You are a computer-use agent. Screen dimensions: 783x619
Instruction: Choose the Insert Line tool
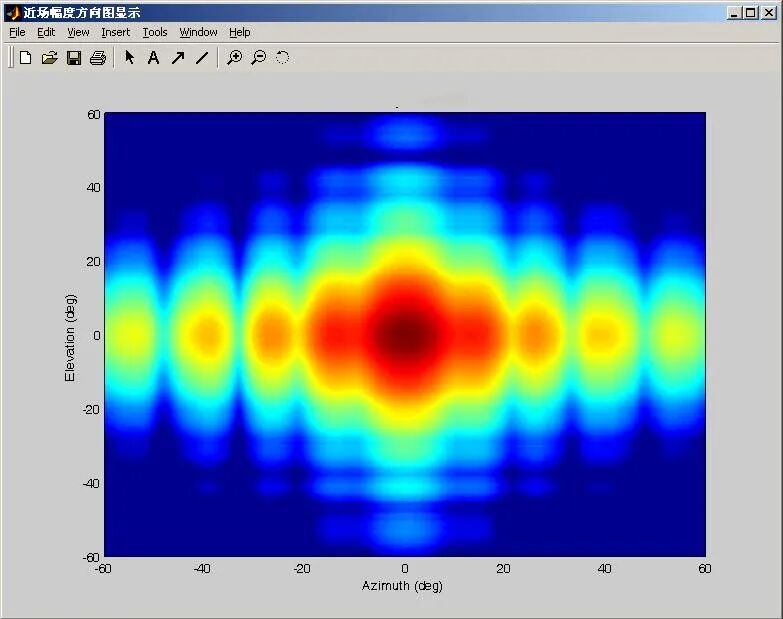(x=202, y=58)
